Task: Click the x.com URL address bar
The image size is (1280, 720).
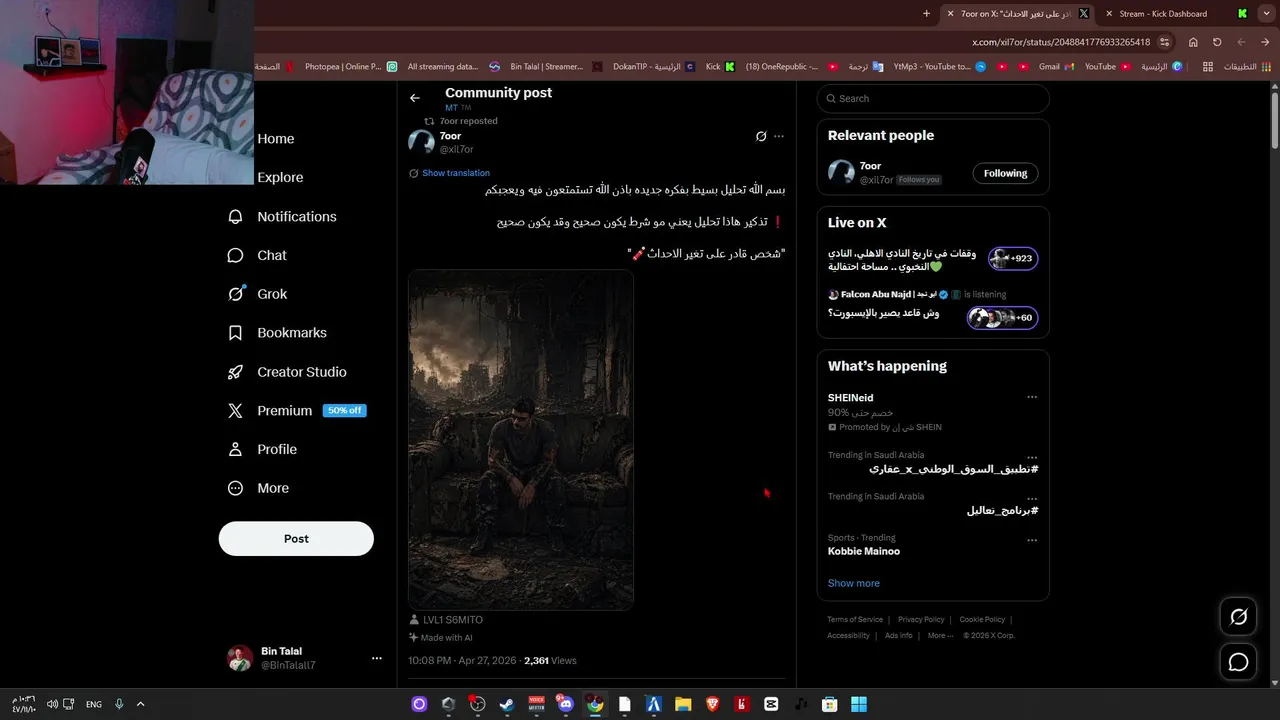Action: [1061, 43]
